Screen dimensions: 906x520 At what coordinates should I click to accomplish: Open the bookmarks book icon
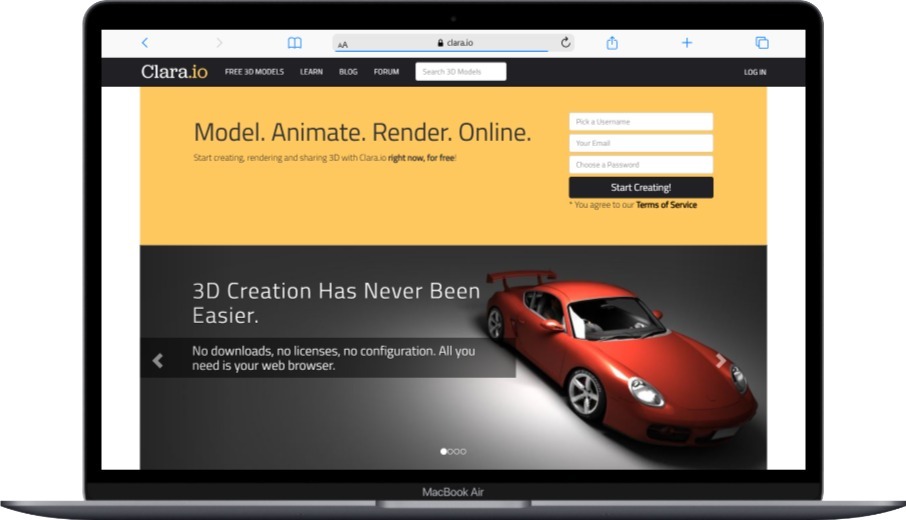coord(295,43)
